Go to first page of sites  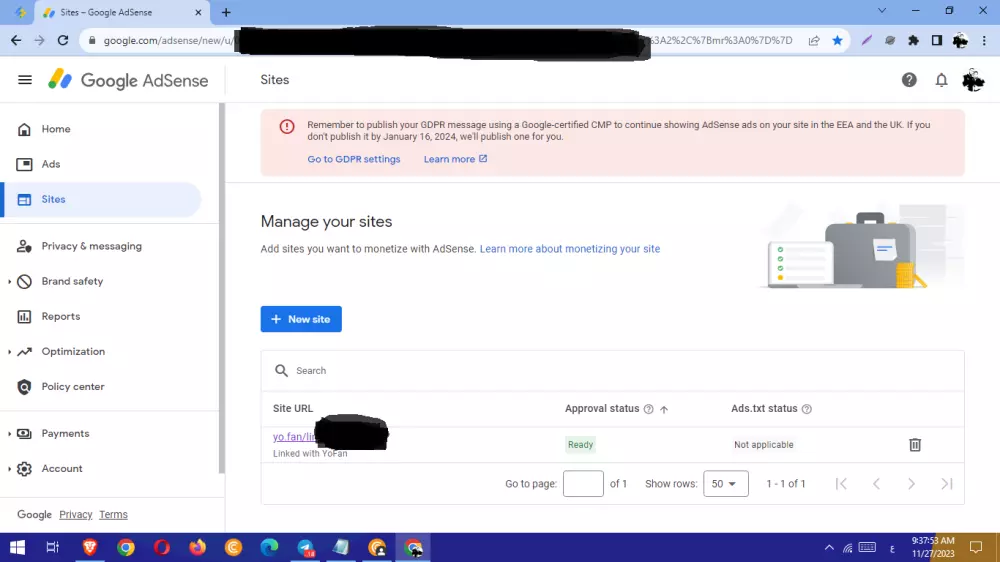[841, 484]
